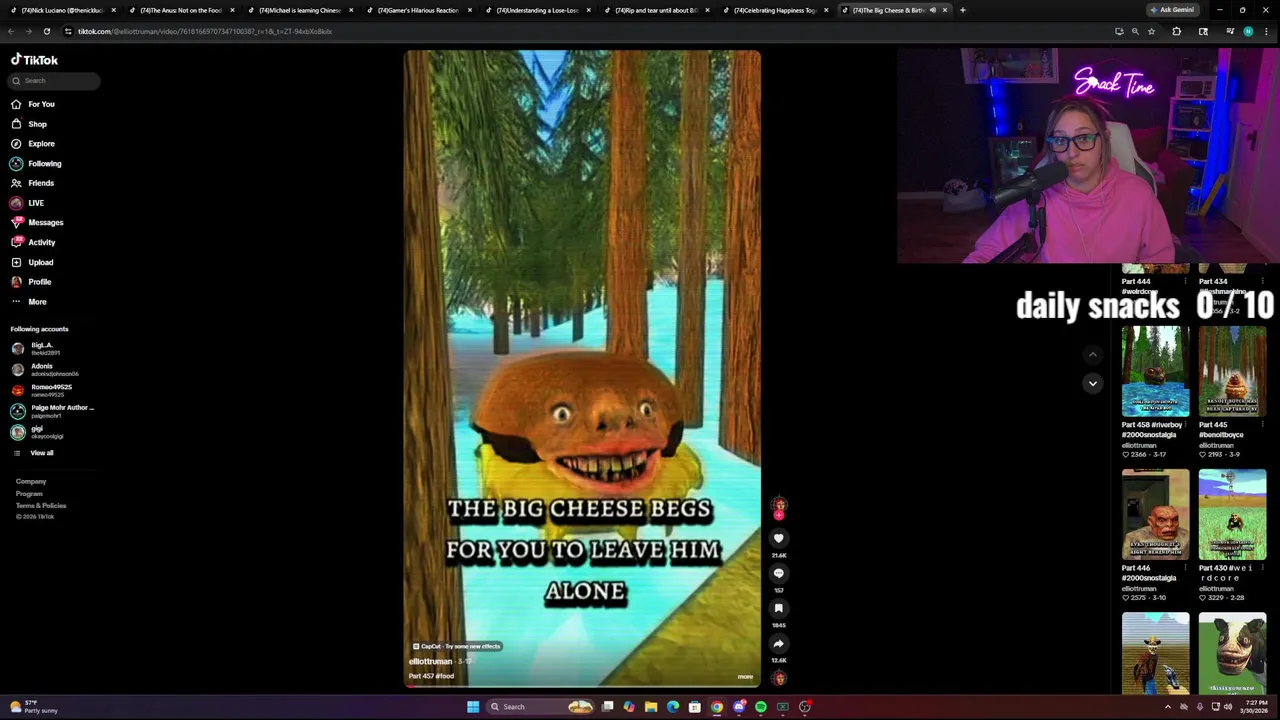1280x720 pixels.
Task: Open the Terms & Policies footer link
Action: tap(41, 505)
